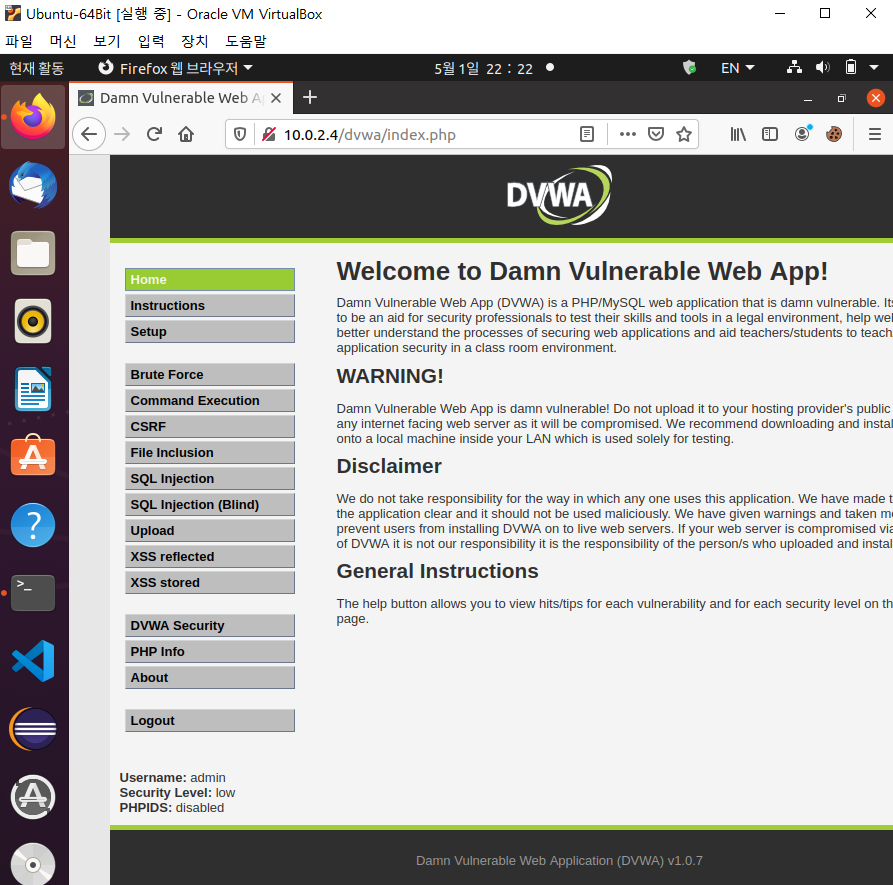This screenshot has width=893, height=885.
Task: Open a new tab with plus button
Action: [310, 97]
